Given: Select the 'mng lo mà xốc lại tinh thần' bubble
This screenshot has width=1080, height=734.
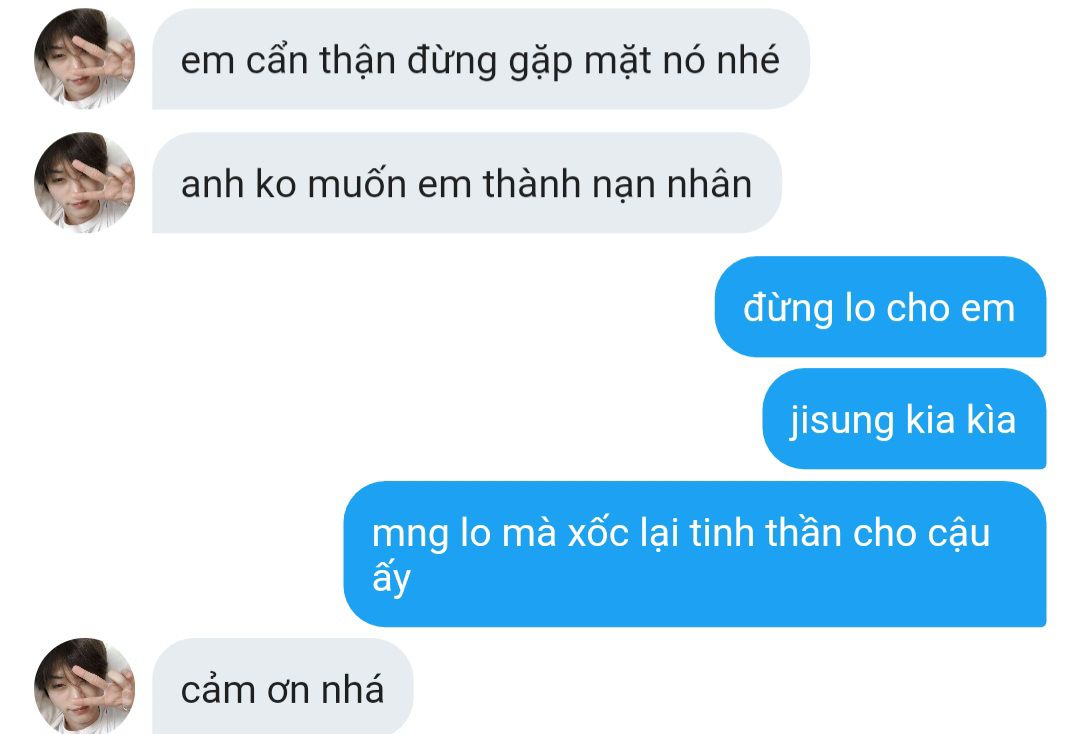Looking at the screenshot, I should click(695, 554).
